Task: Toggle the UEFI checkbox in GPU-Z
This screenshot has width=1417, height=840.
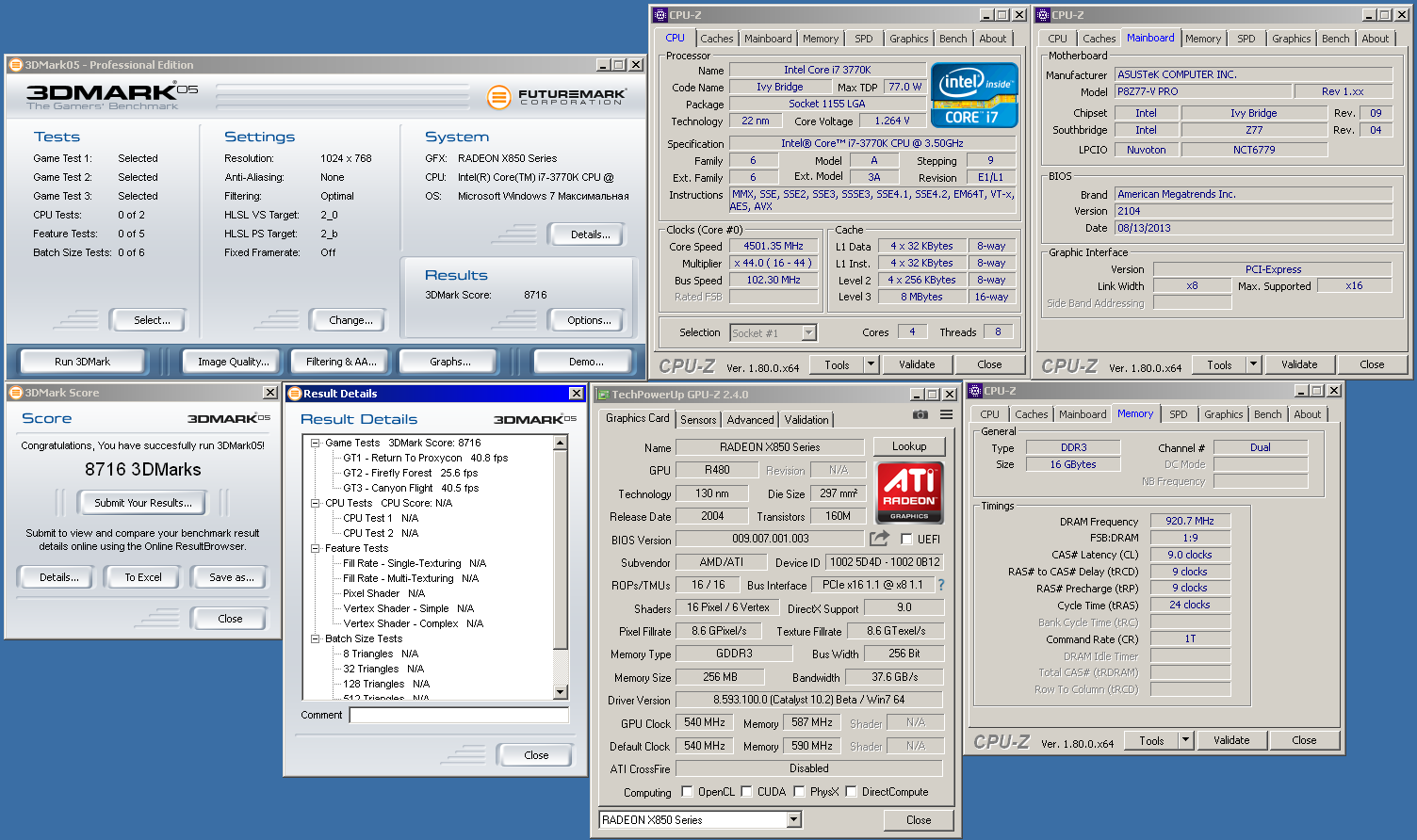Action: coord(906,540)
